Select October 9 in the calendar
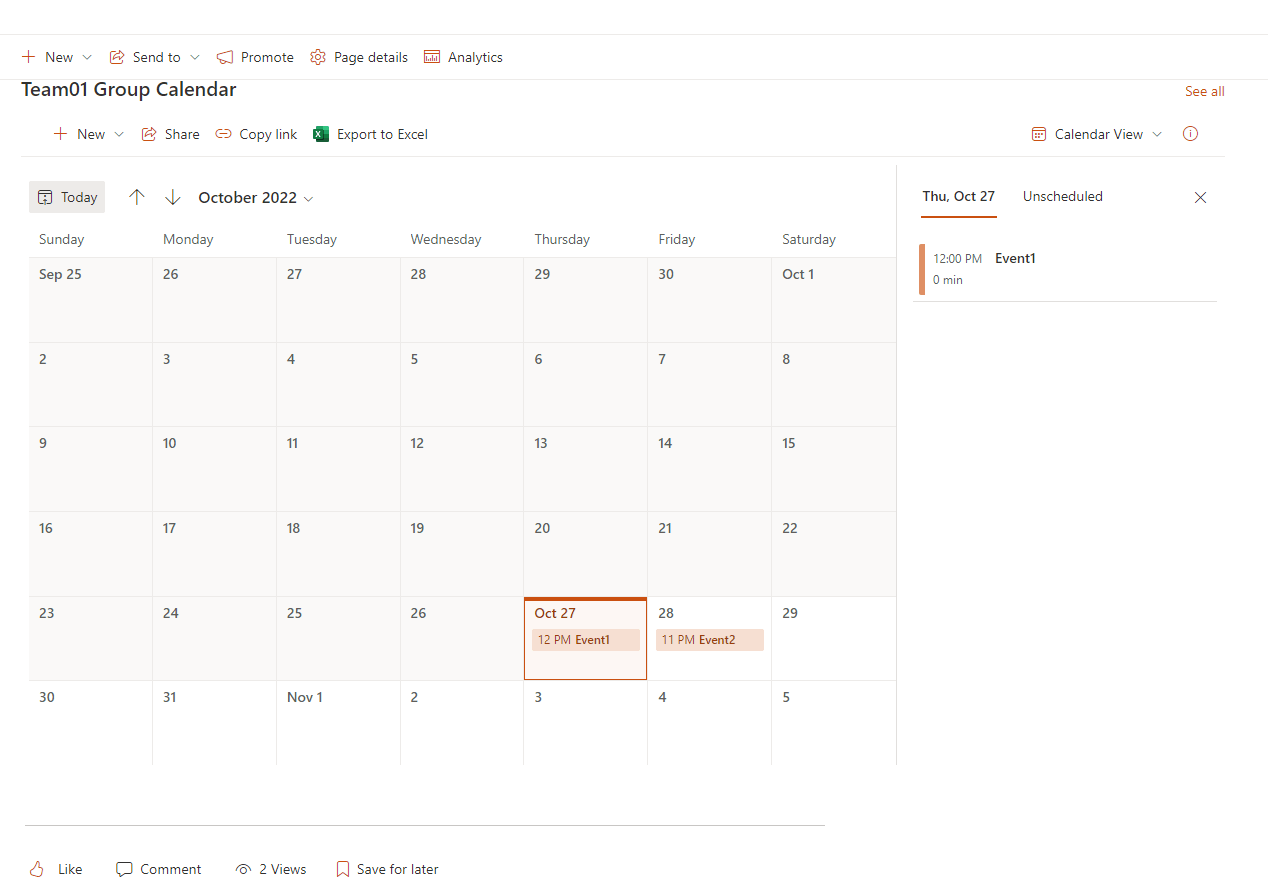This screenshot has height=892, width=1268. coord(91,469)
